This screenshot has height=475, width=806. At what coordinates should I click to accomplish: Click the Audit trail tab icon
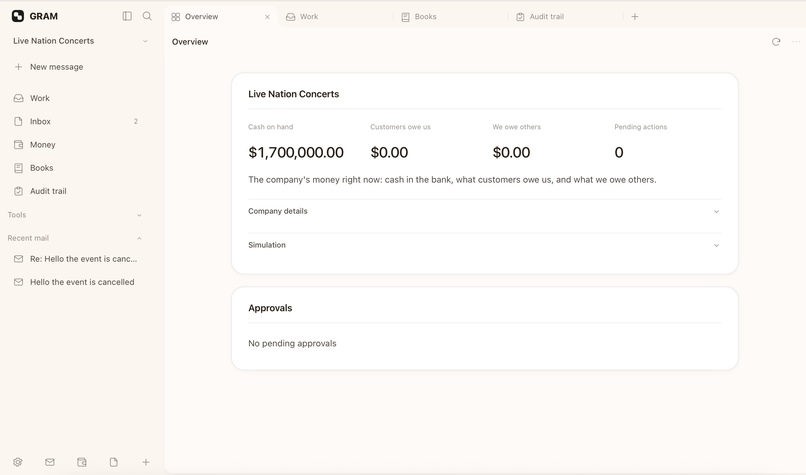(x=520, y=17)
